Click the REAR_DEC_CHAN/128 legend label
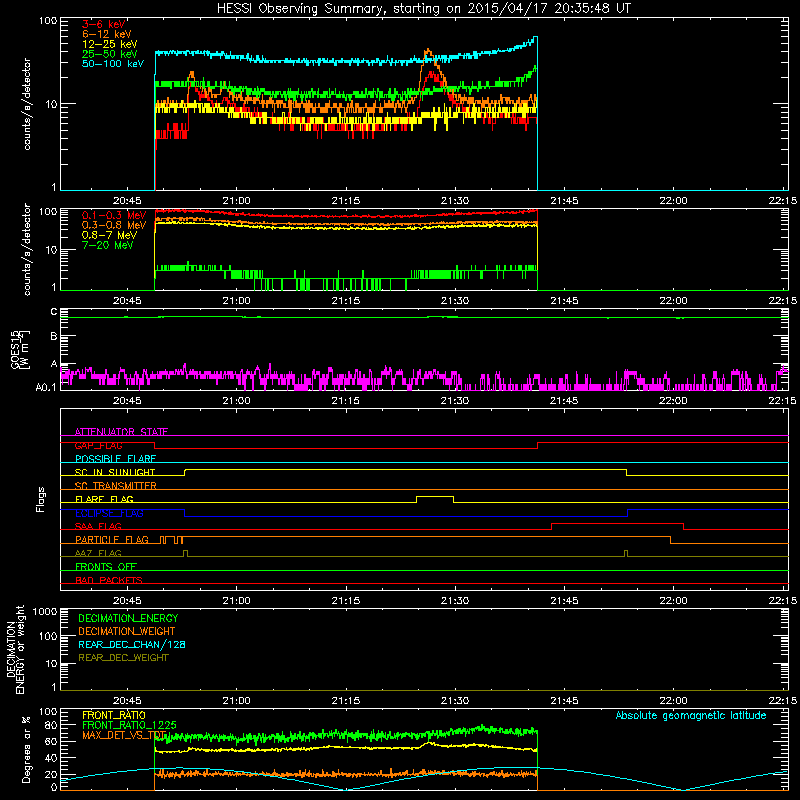800x800 pixels. pos(132,644)
